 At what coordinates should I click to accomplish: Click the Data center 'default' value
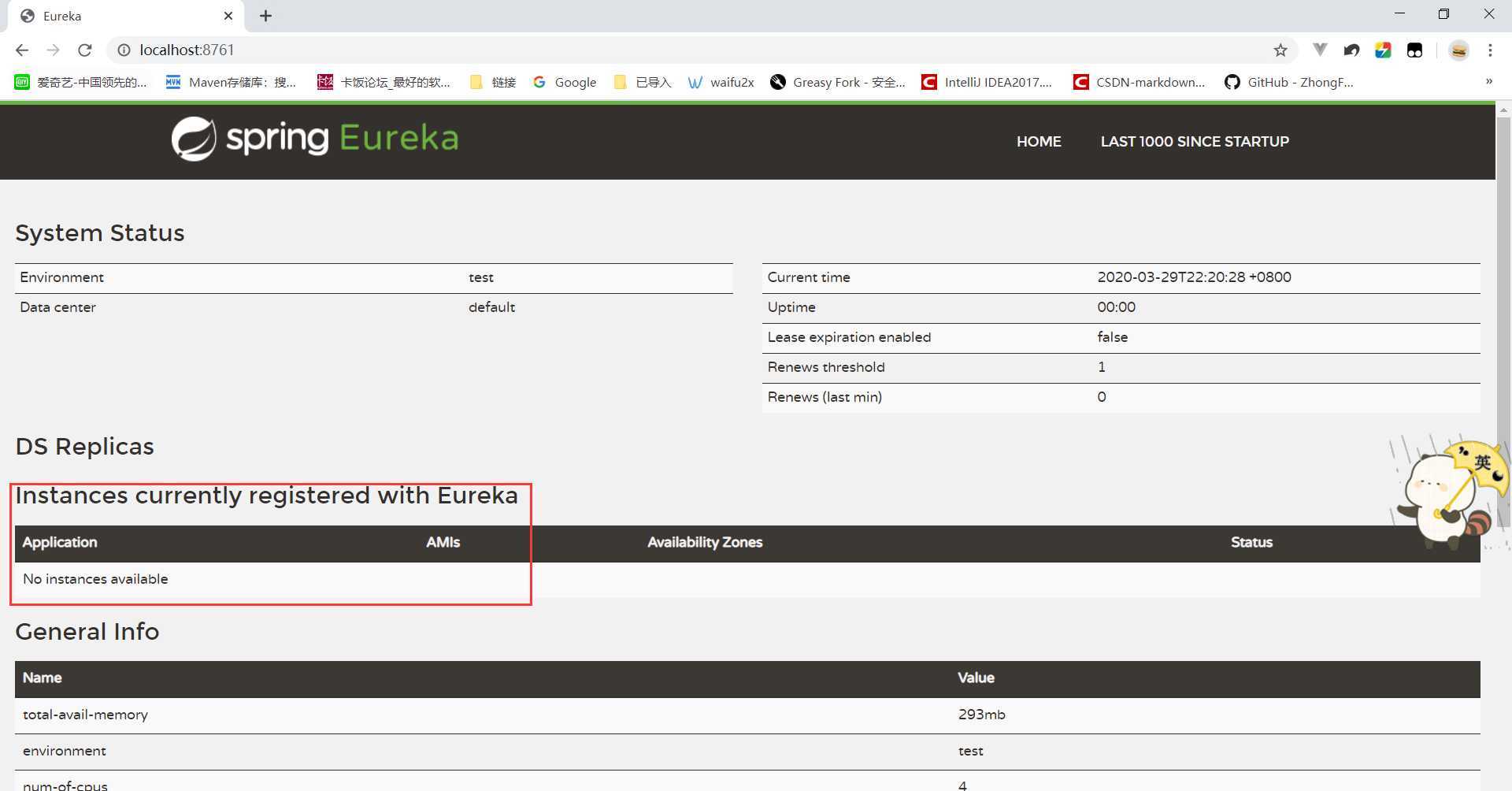point(491,307)
